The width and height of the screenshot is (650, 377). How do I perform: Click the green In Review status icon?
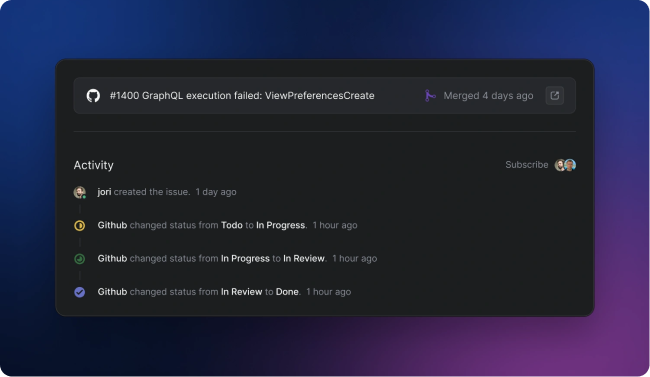[80, 259]
